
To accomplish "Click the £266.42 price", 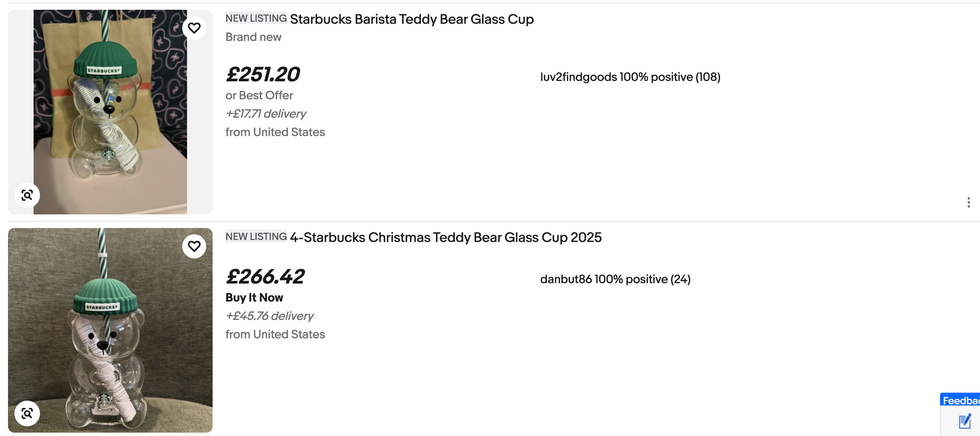I will click(x=265, y=277).
